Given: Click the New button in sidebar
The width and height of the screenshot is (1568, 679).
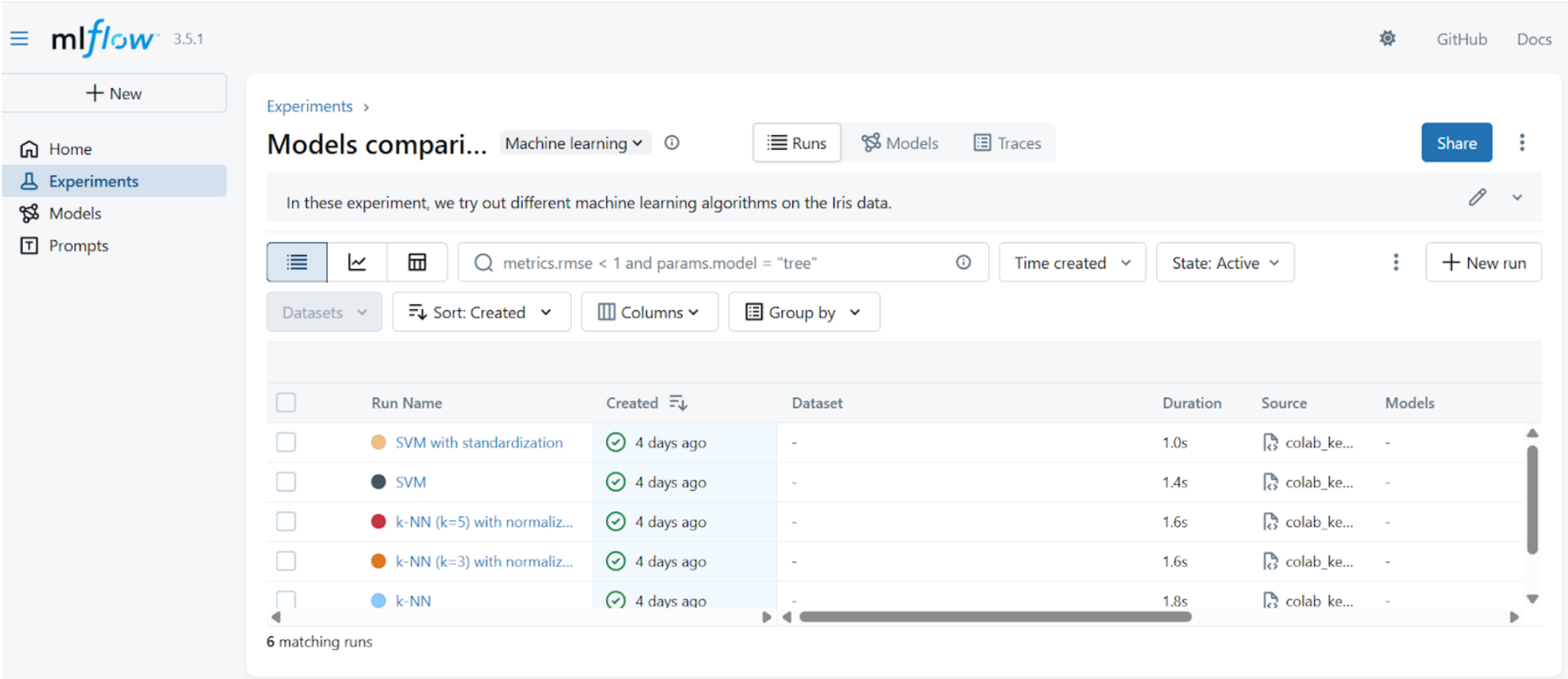Looking at the screenshot, I should point(115,93).
